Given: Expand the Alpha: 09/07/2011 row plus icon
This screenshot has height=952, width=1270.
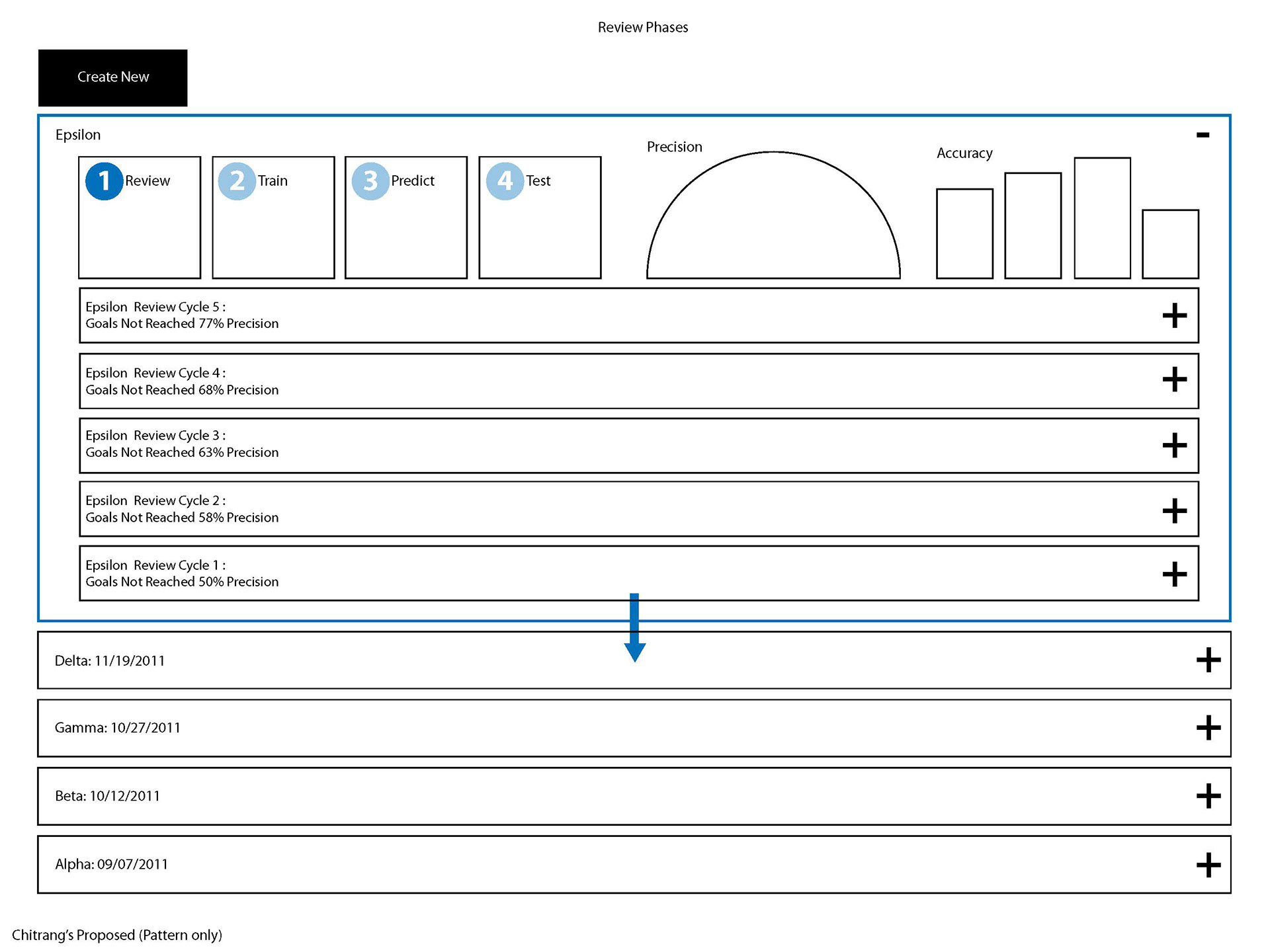Looking at the screenshot, I should click(x=1208, y=865).
